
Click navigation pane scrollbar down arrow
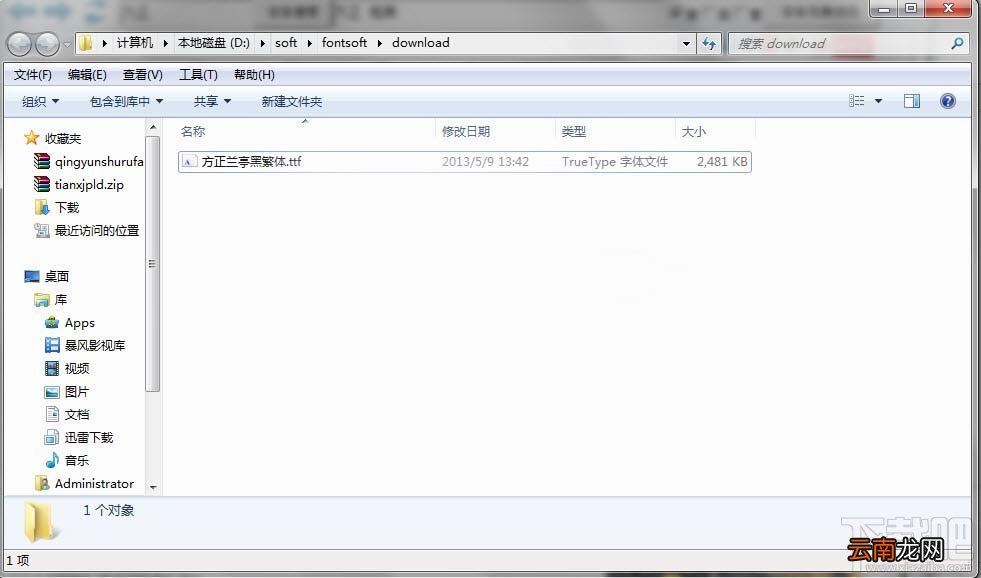pyautogui.click(x=153, y=487)
